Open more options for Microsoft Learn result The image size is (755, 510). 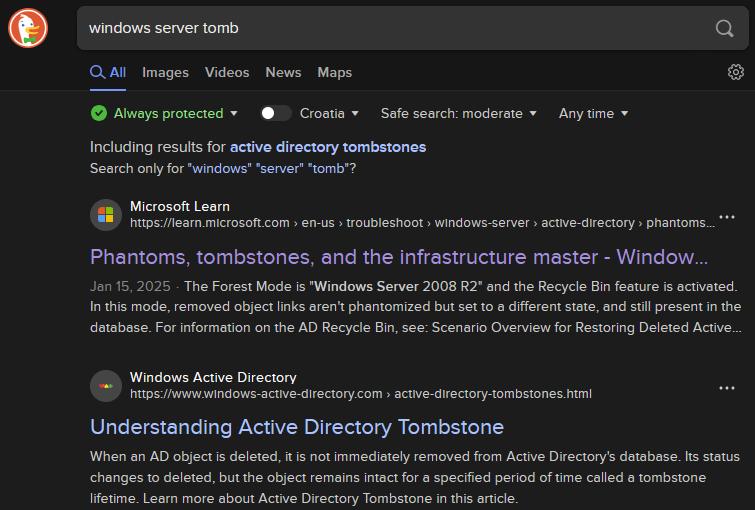click(727, 217)
